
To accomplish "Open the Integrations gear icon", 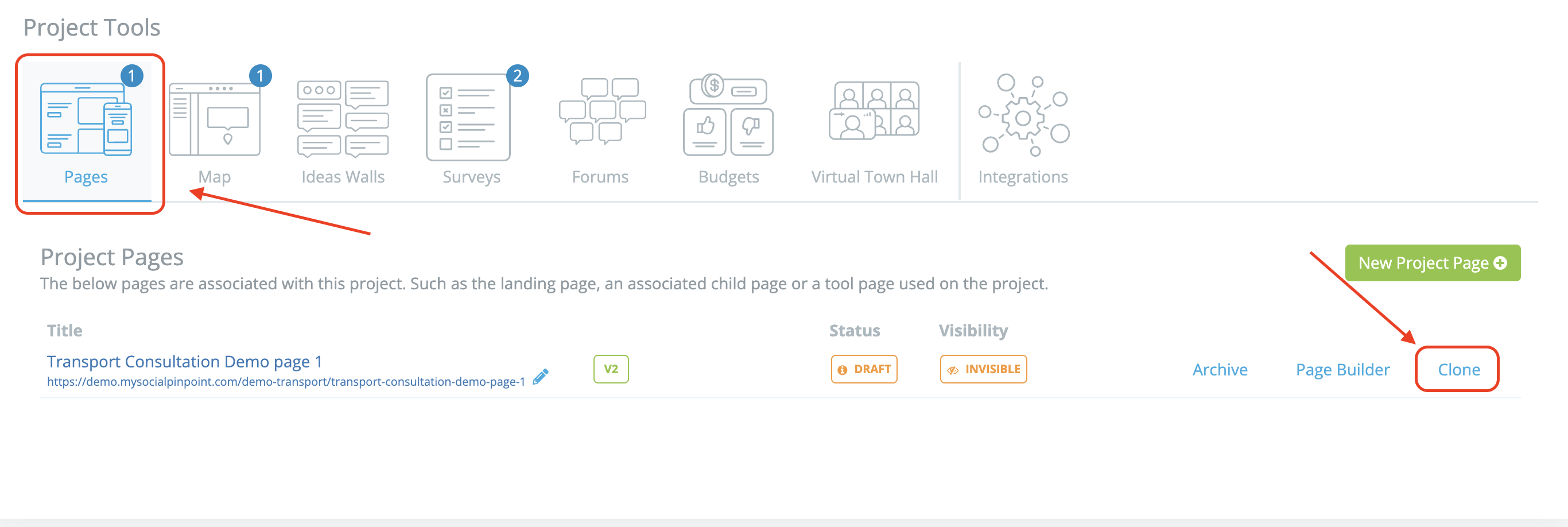I will [1023, 115].
